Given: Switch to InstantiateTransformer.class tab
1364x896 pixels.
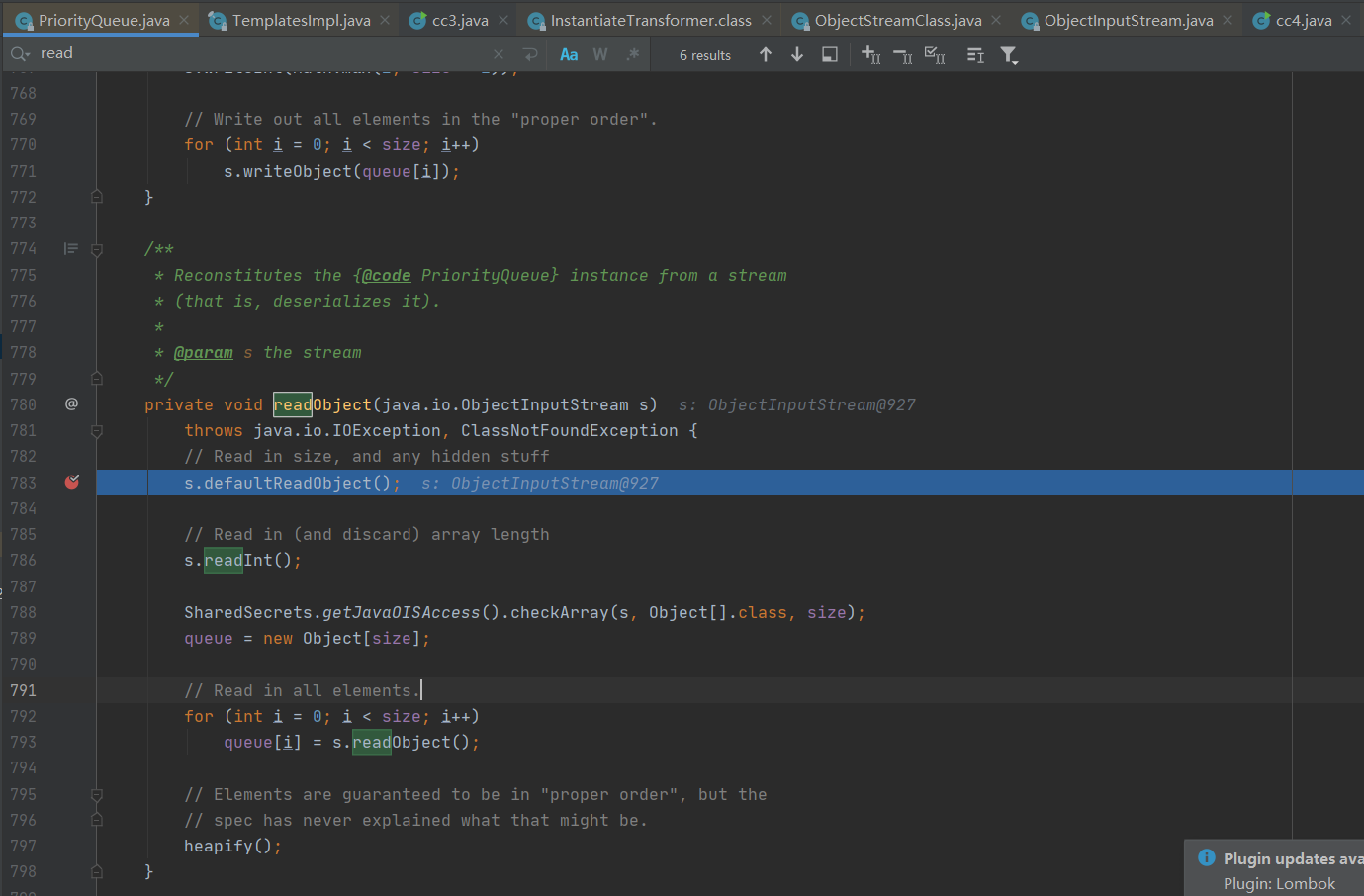Looking at the screenshot, I should (x=651, y=20).
